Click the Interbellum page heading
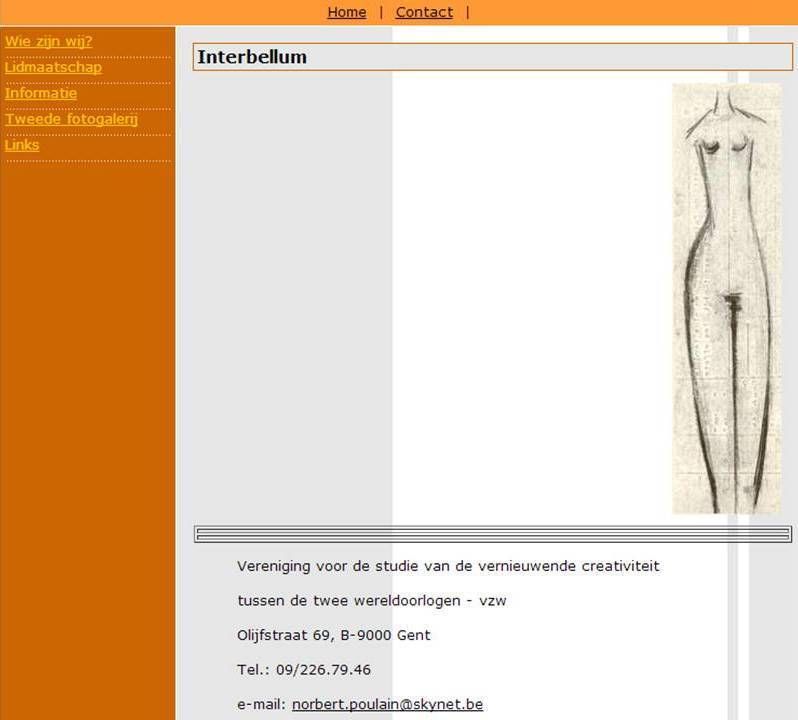 (x=252, y=57)
